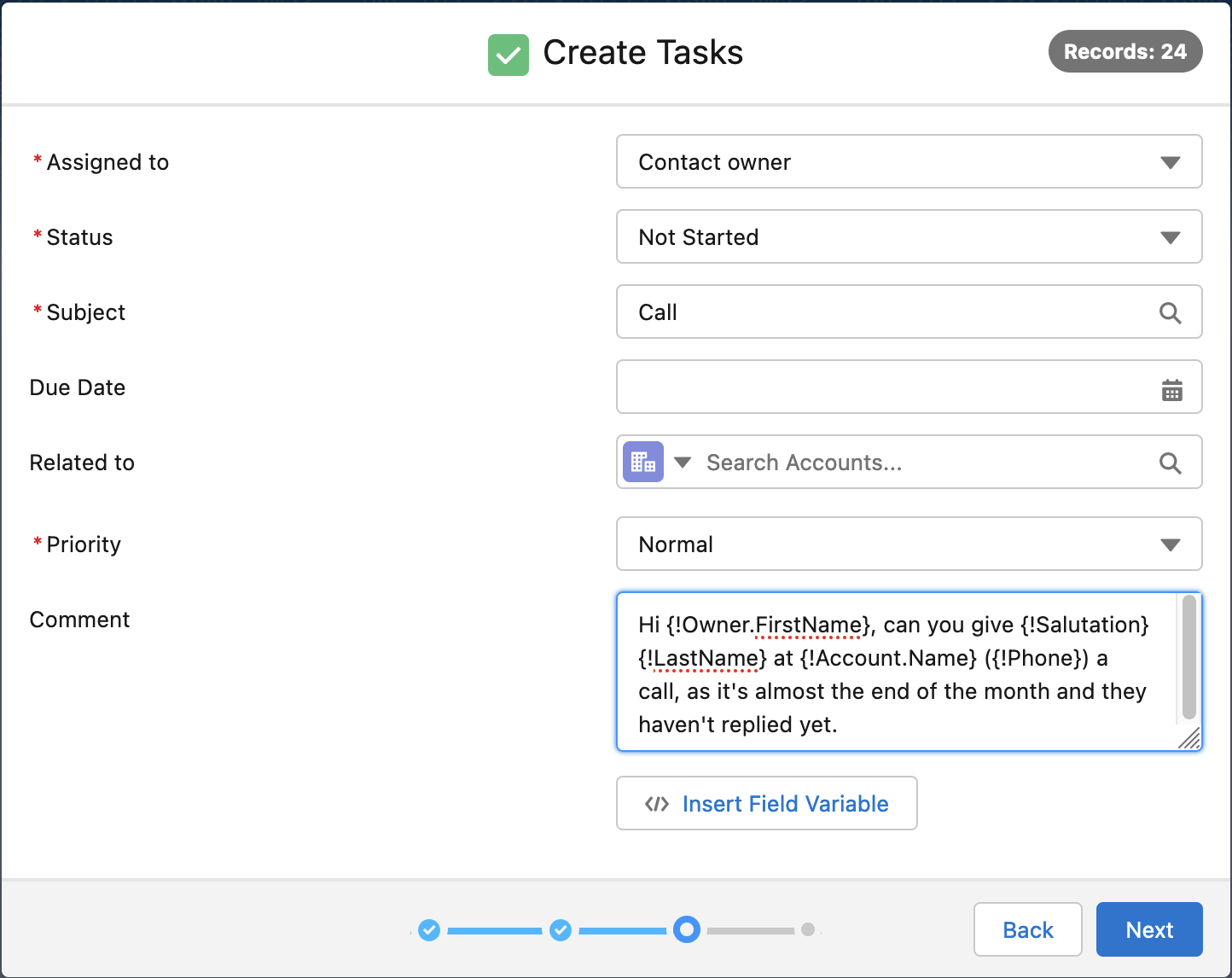The image size is (1232, 978).
Task: Click the second completed progress step
Action: coord(561,929)
